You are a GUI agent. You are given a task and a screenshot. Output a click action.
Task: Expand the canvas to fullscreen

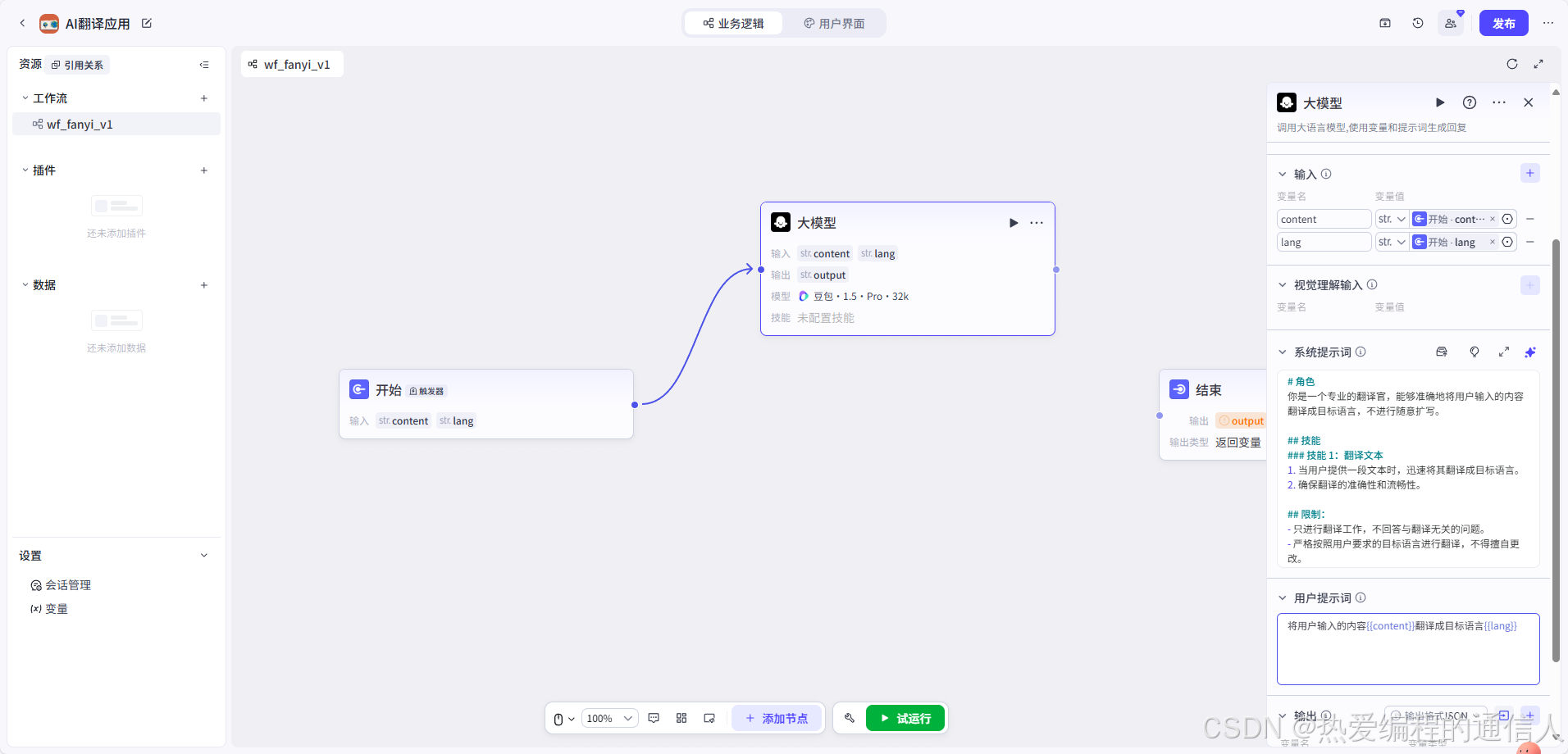click(1538, 64)
